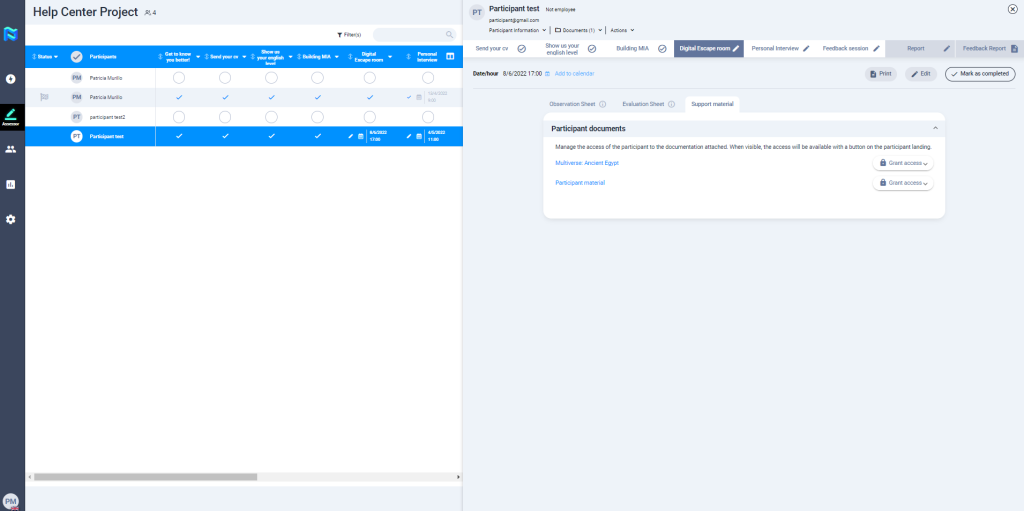
Task: Click the flag icon in Patricia Murillo row
Action: pos(44,97)
